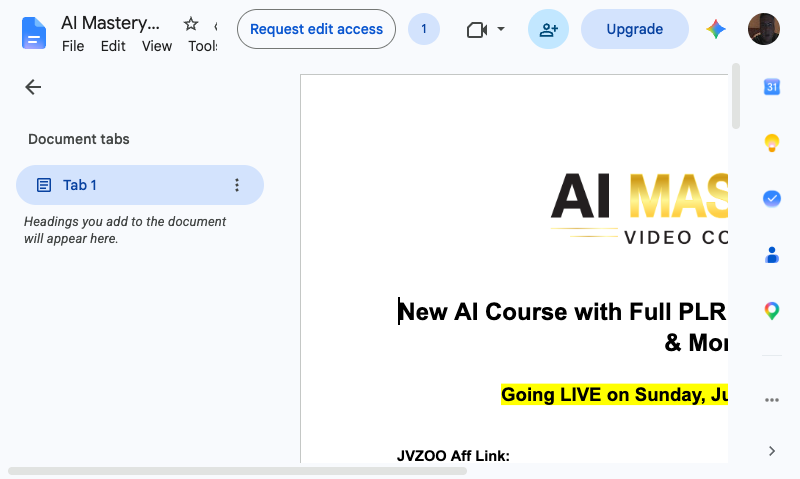Click the share people icon
The image size is (800, 479).
point(548,29)
